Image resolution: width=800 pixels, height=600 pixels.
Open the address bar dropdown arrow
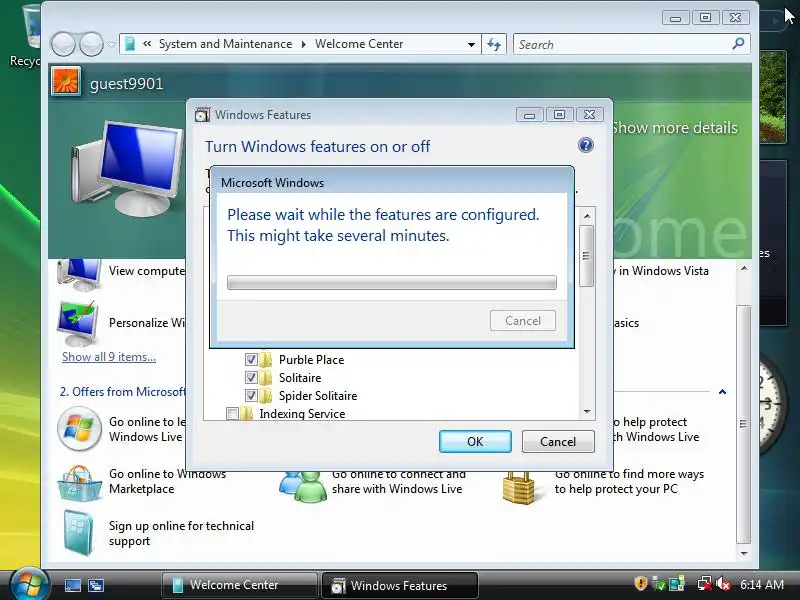[471, 44]
